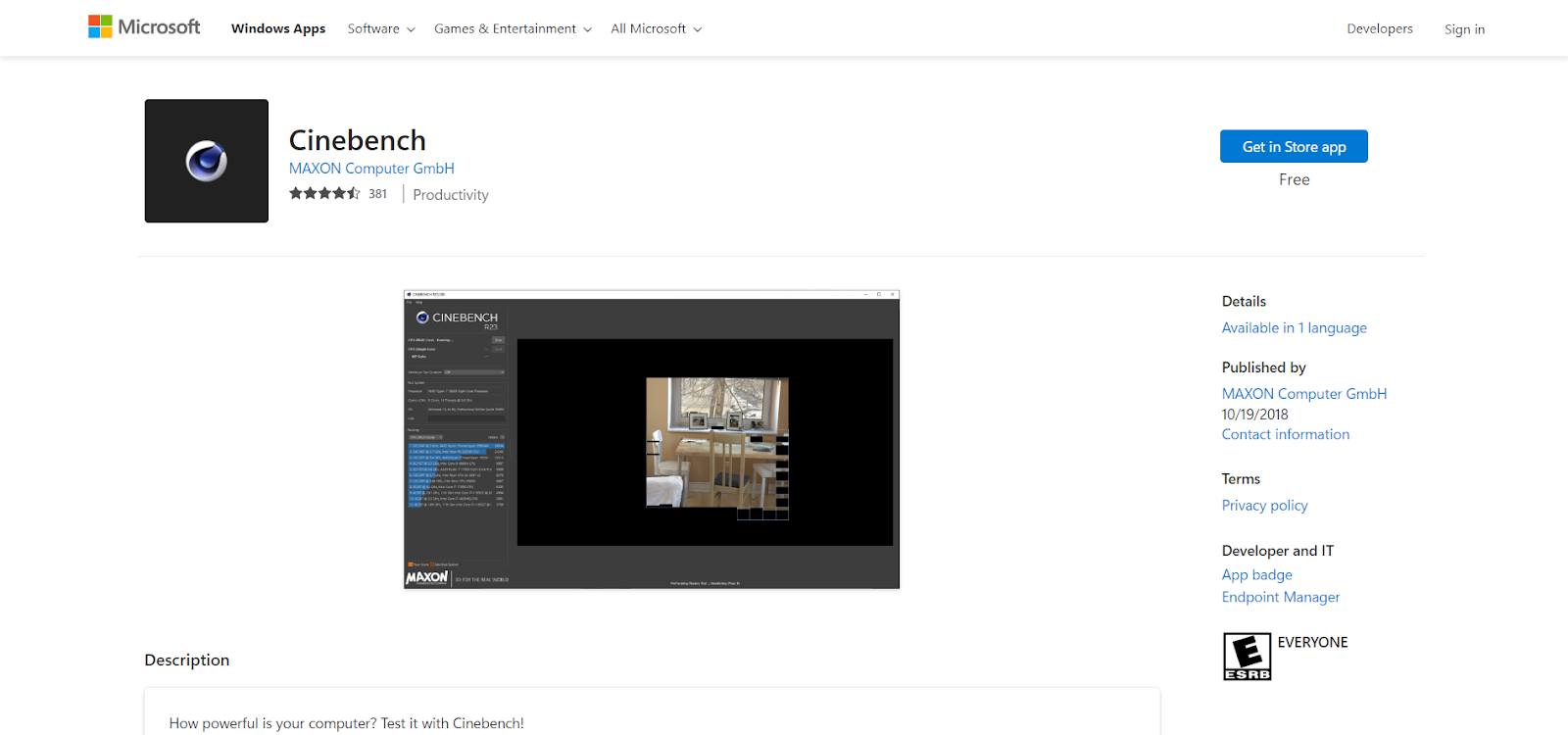
Task: Expand Games & Entertainment dropdown
Action: [513, 28]
